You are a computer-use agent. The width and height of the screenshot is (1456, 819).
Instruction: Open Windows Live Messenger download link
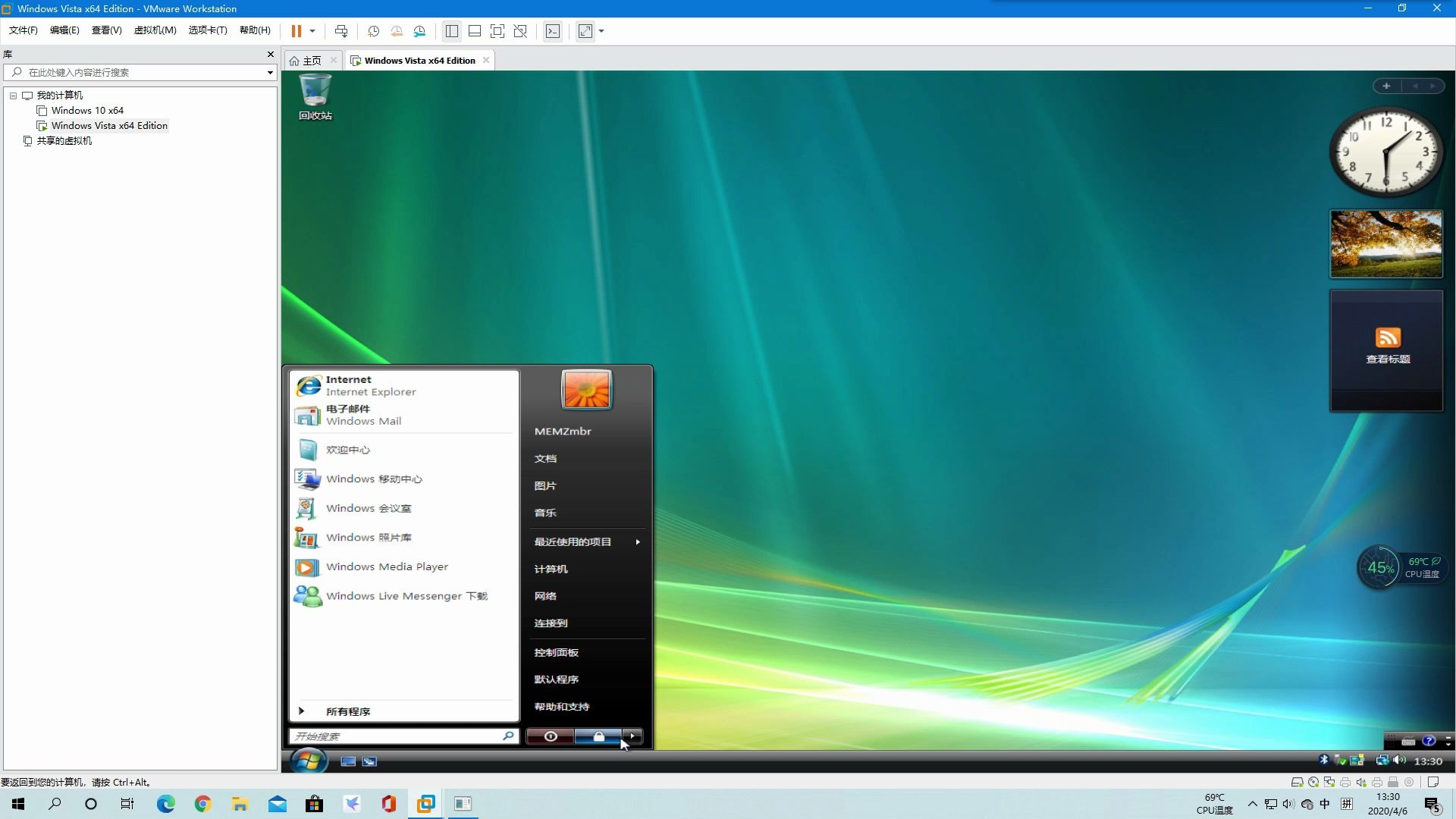point(407,595)
